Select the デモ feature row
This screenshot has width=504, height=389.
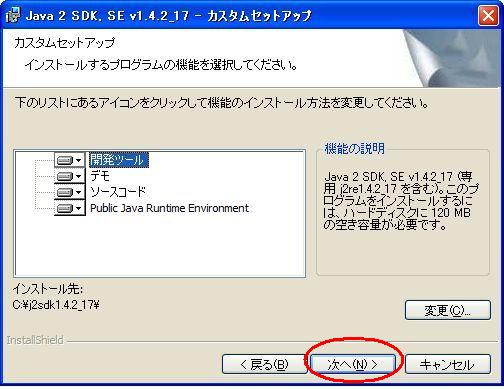pyautogui.click(x=100, y=176)
